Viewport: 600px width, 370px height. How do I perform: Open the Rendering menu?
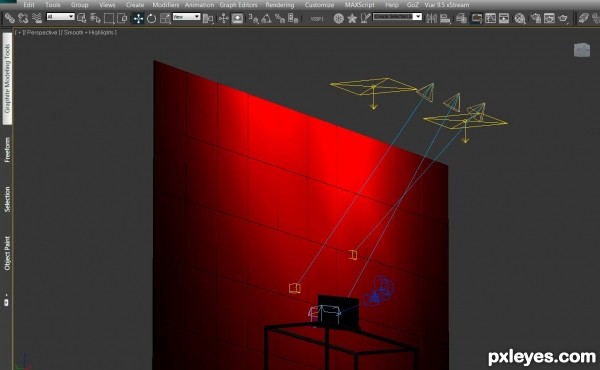pyautogui.click(x=280, y=5)
